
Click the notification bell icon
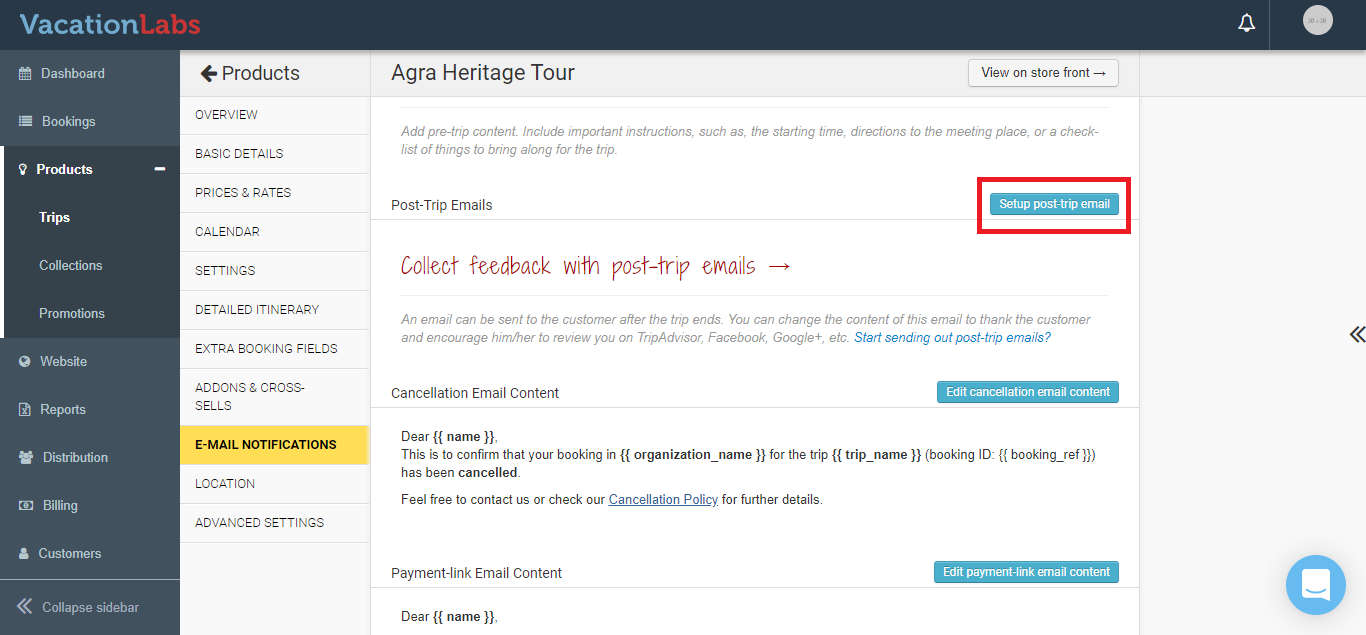(1246, 23)
